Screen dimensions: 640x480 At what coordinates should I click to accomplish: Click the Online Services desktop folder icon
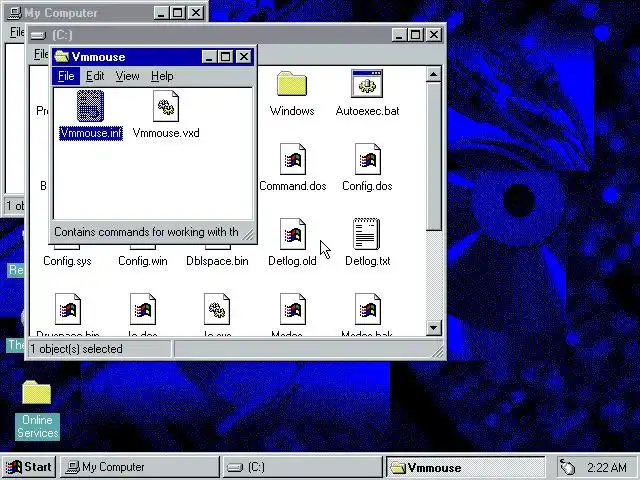[x=37, y=393]
